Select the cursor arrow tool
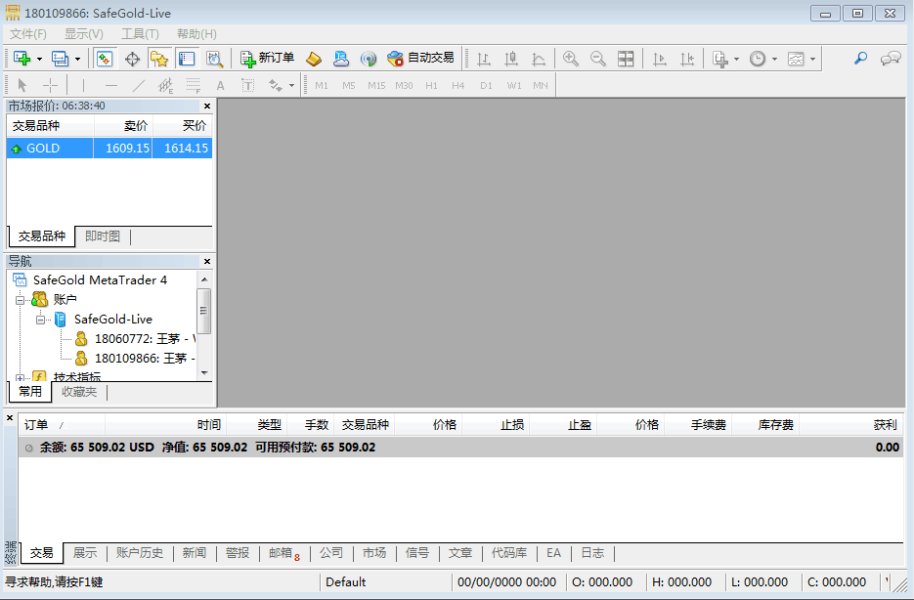The image size is (914, 600). point(22,86)
